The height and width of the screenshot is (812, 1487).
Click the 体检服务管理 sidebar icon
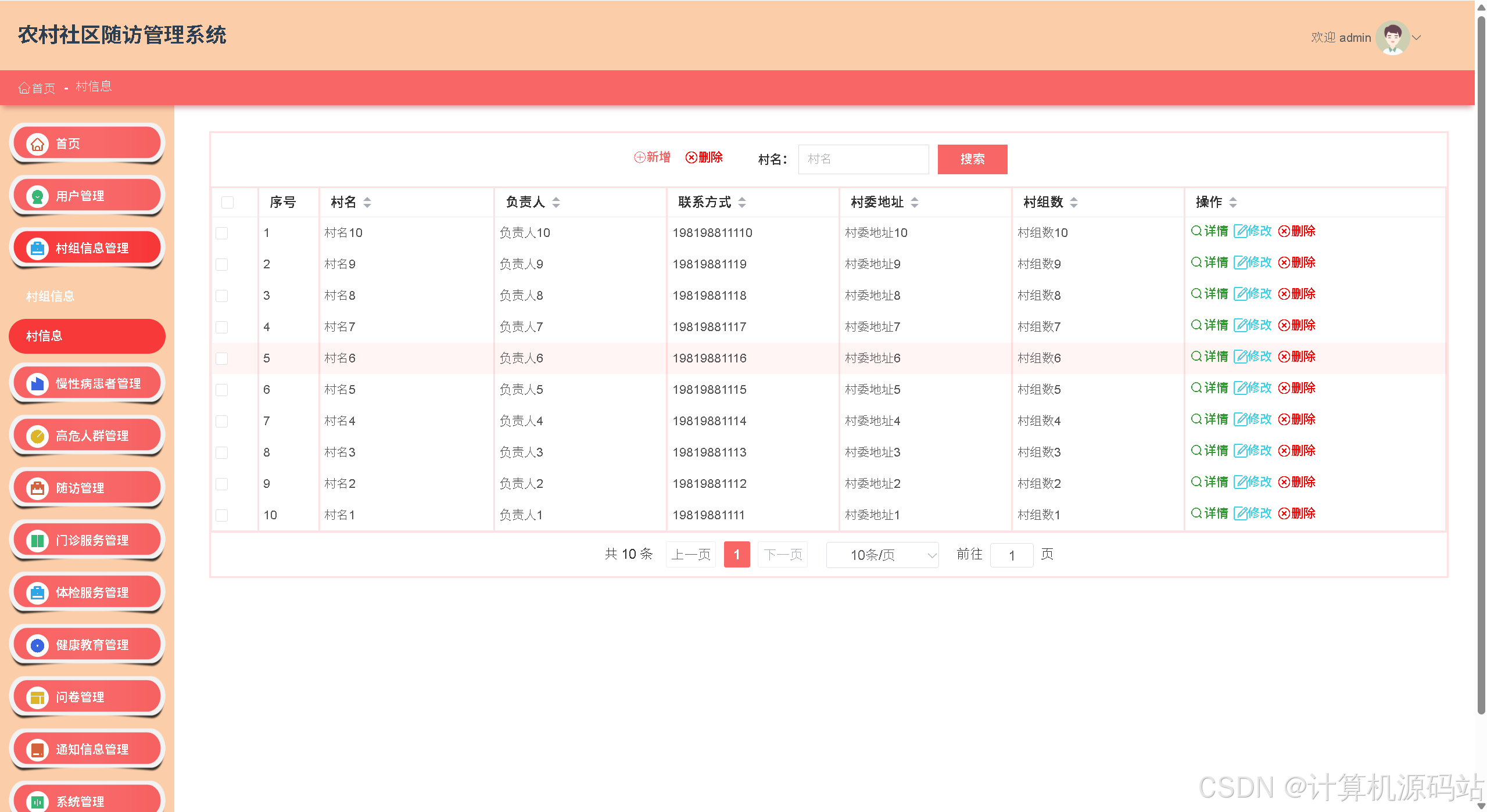[x=38, y=593]
